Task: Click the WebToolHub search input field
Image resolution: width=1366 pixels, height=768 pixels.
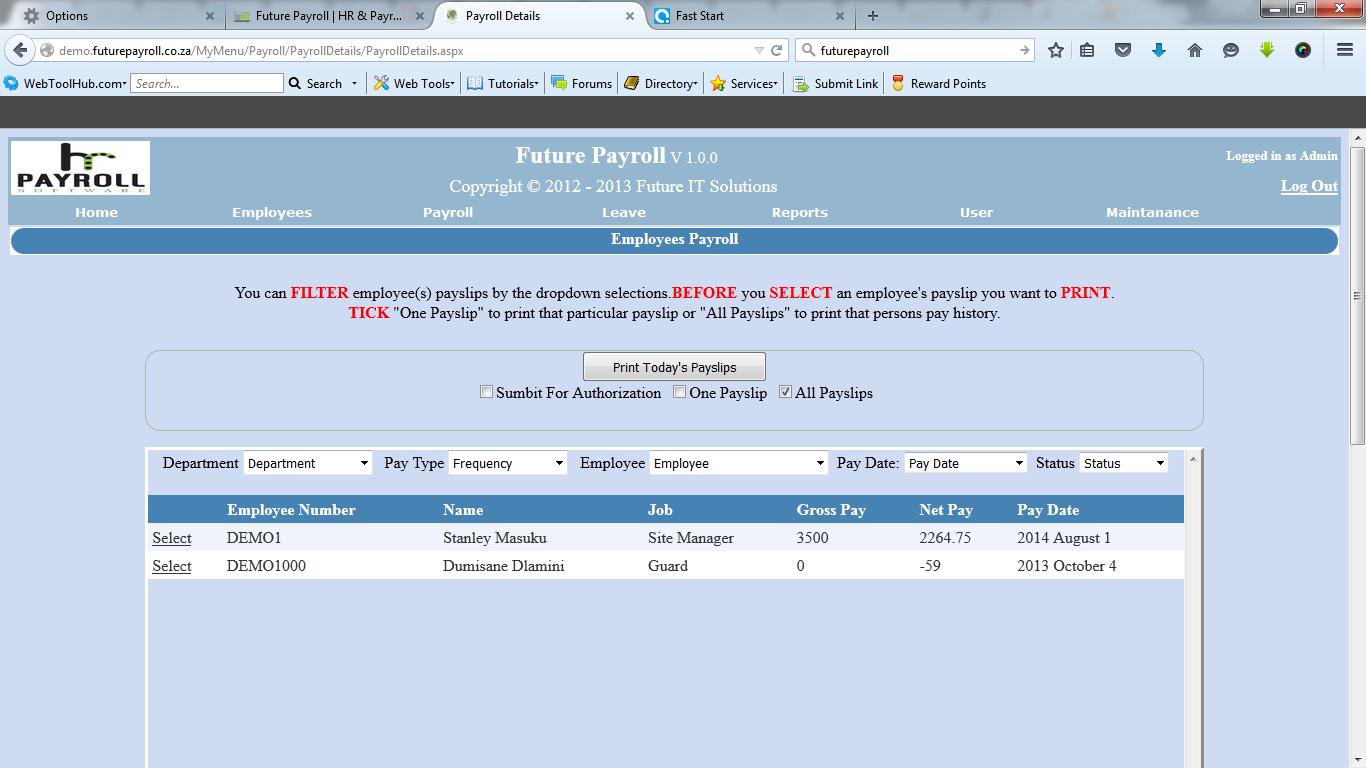Action: (207, 84)
